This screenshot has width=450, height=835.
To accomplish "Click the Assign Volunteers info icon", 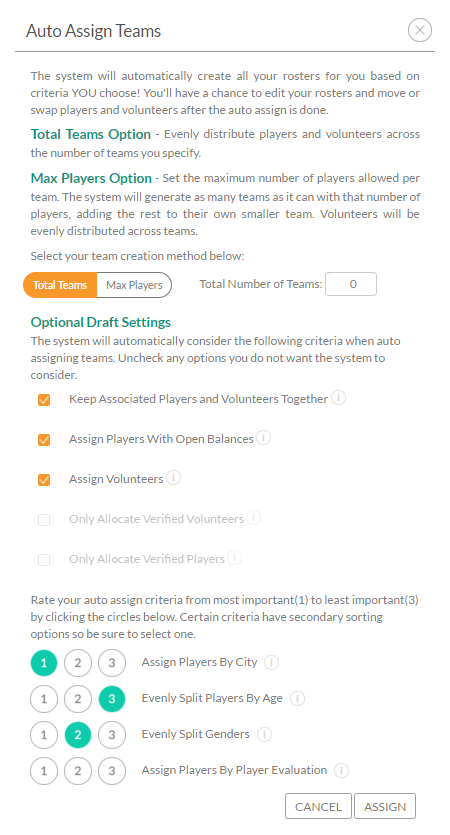I will [173, 478].
